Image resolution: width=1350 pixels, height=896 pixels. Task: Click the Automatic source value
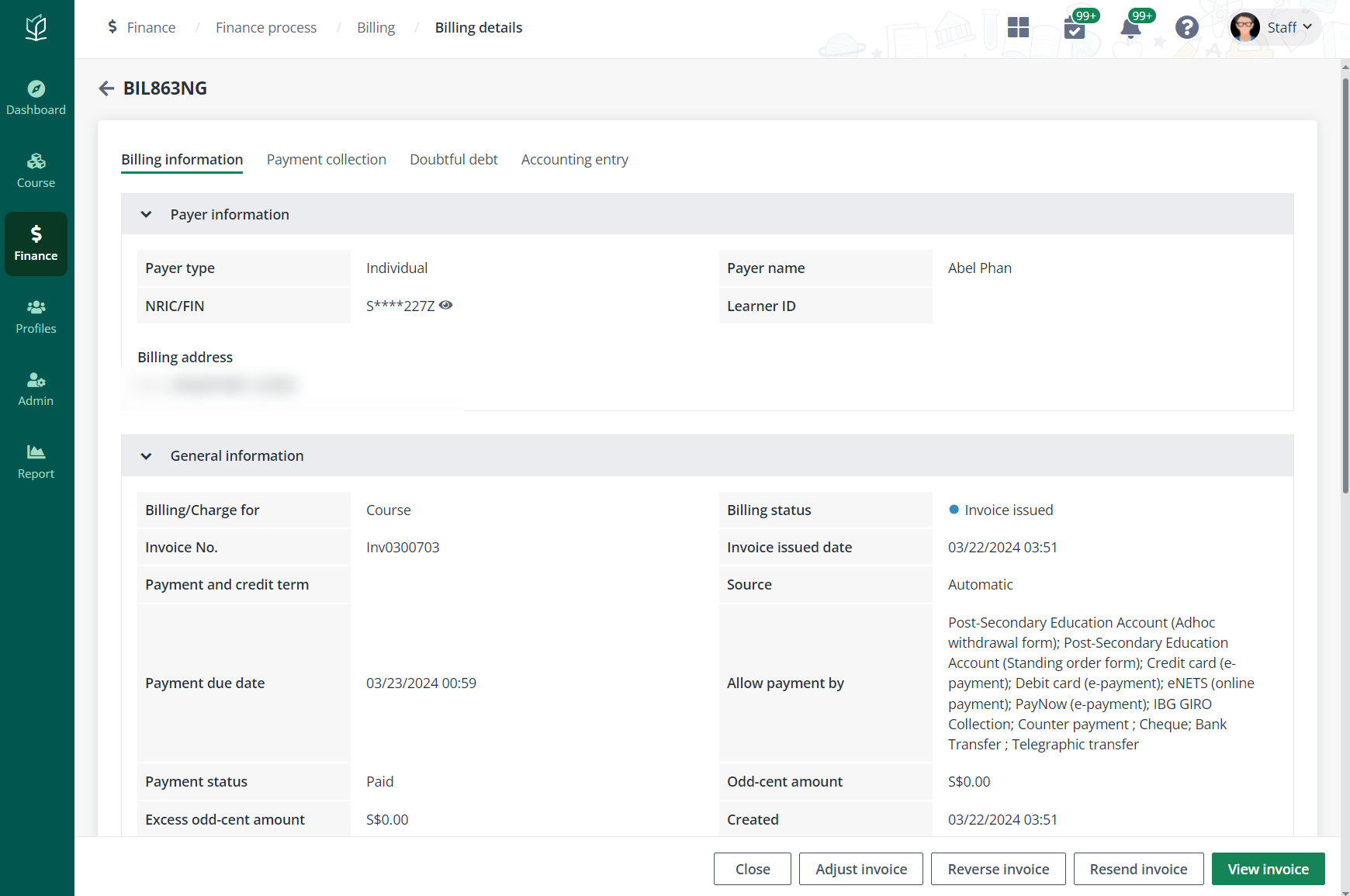[981, 585]
